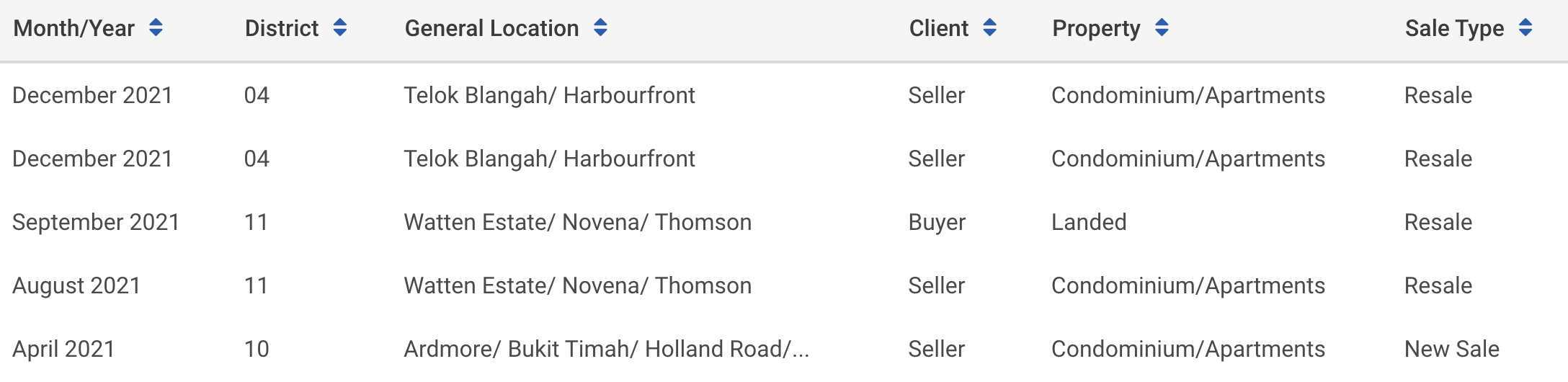This screenshot has height=382, width=1568.
Task: Select Watten Estate location in August row
Action: (x=577, y=285)
